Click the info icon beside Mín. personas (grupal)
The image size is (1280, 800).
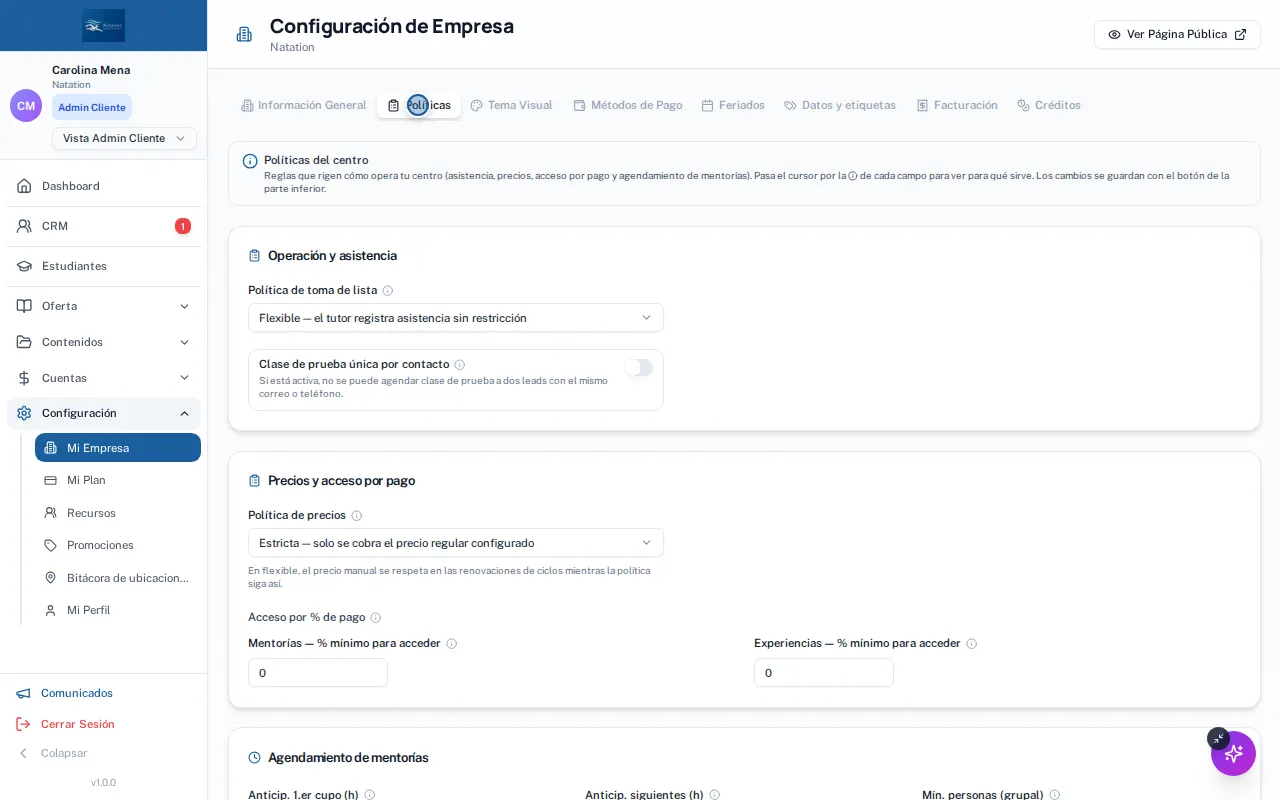click(1055, 795)
